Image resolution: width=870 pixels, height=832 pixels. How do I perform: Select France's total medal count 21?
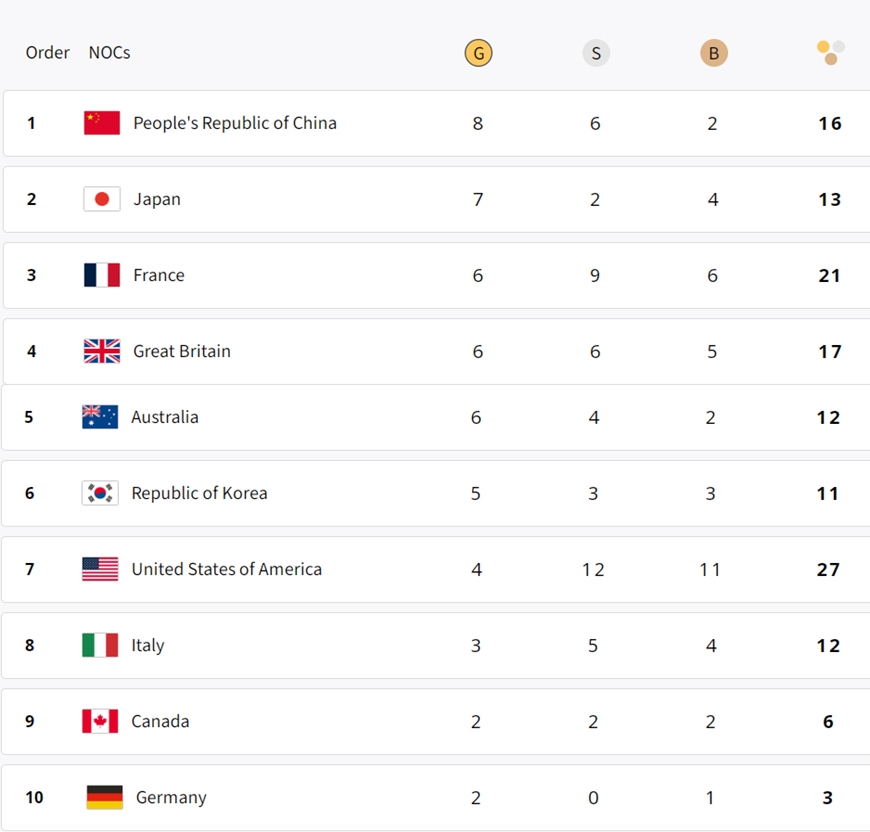829,275
